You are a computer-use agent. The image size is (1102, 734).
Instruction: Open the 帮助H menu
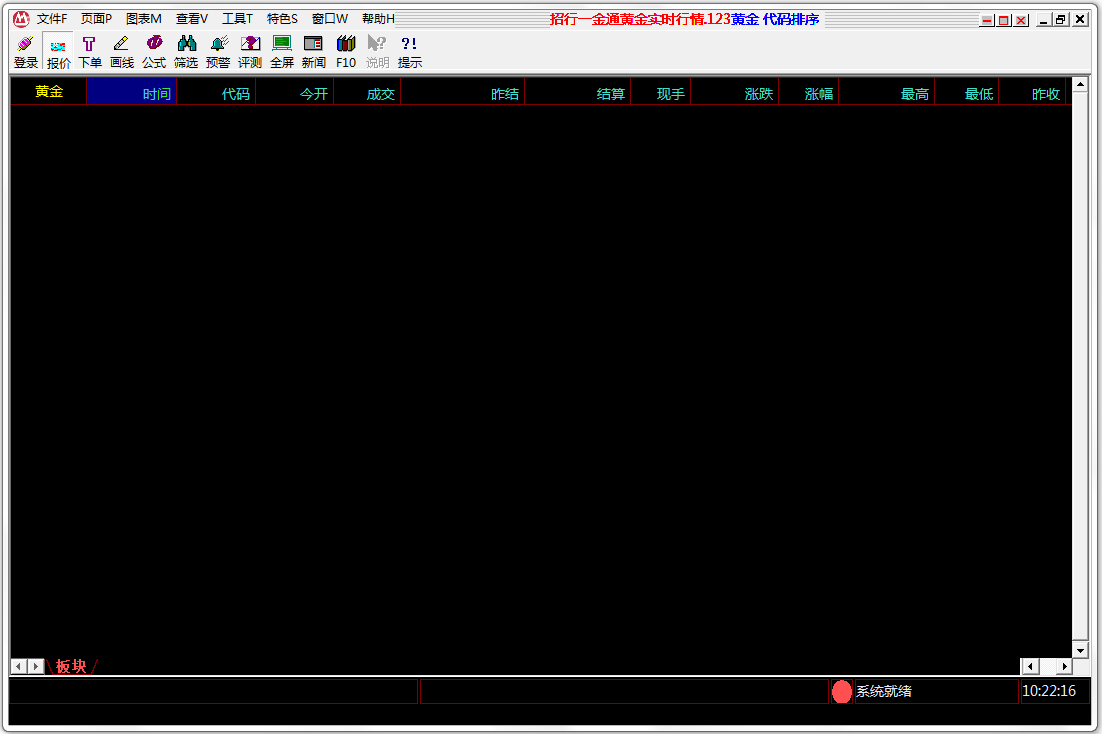(378, 19)
